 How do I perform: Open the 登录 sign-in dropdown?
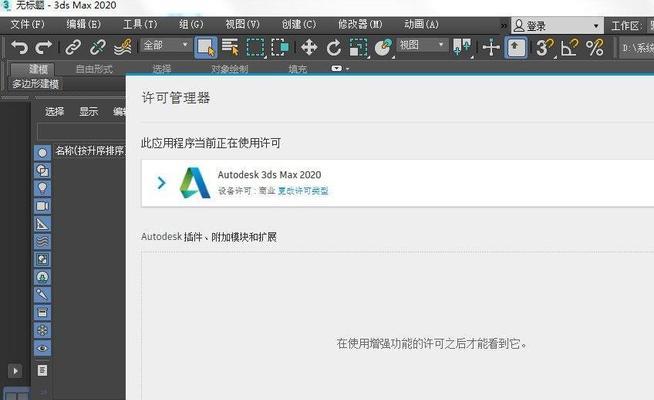click(557, 26)
